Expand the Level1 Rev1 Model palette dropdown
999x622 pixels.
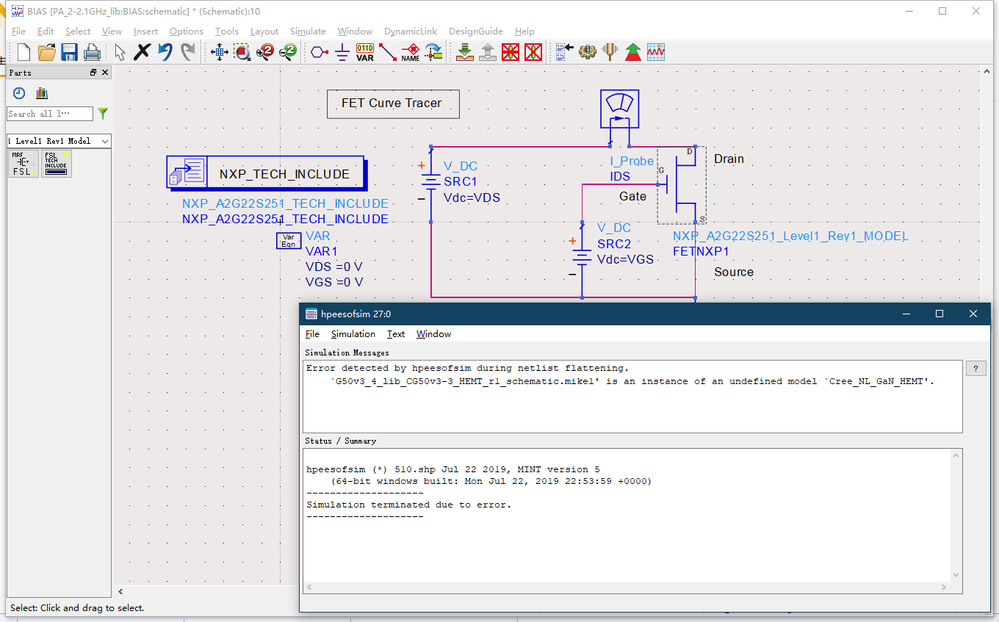105,141
